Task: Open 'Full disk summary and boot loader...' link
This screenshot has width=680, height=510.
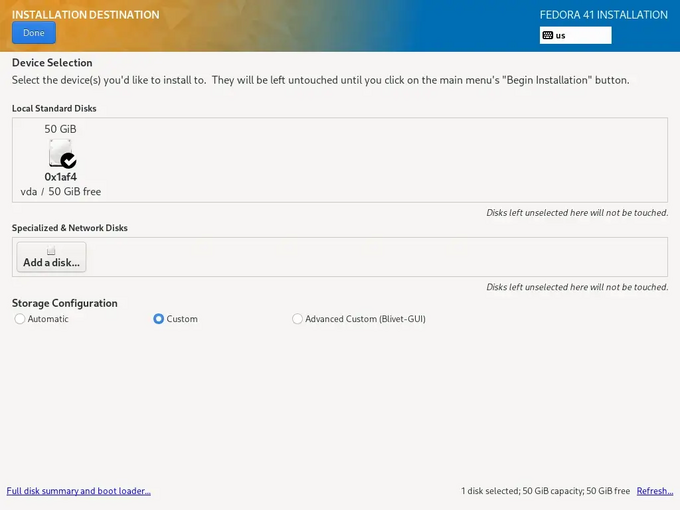Action: [x=78, y=491]
